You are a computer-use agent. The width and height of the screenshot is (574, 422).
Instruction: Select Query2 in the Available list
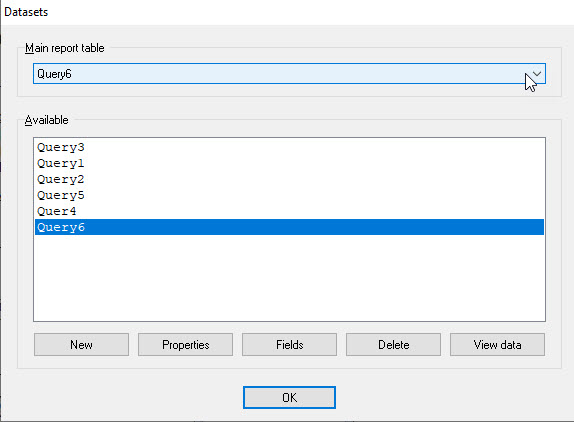point(289,179)
